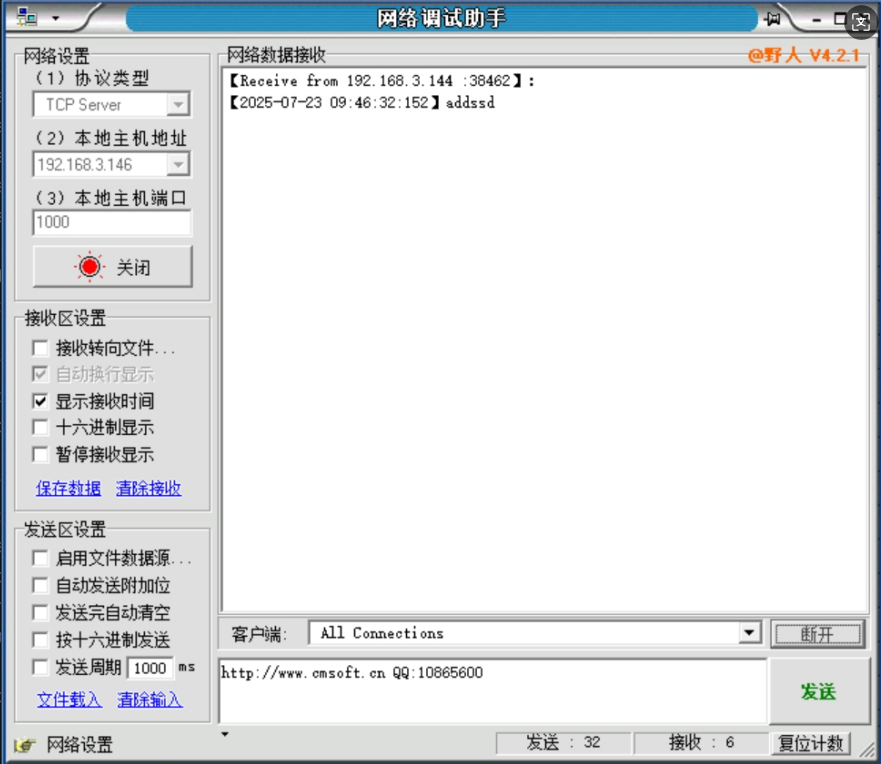Screen dimensions: 881x764
Task: Click the 清除输入 link
Action: (x=150, y=700)
